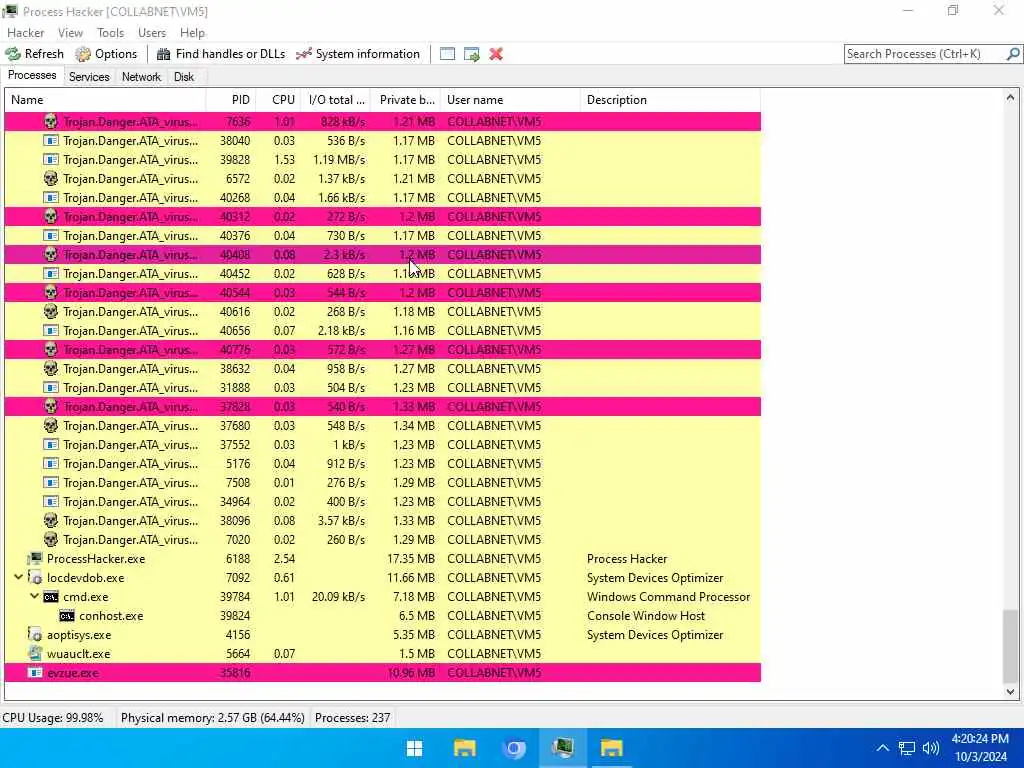
Task: Click window icon of process PID 38040
Action: point(50,140)
